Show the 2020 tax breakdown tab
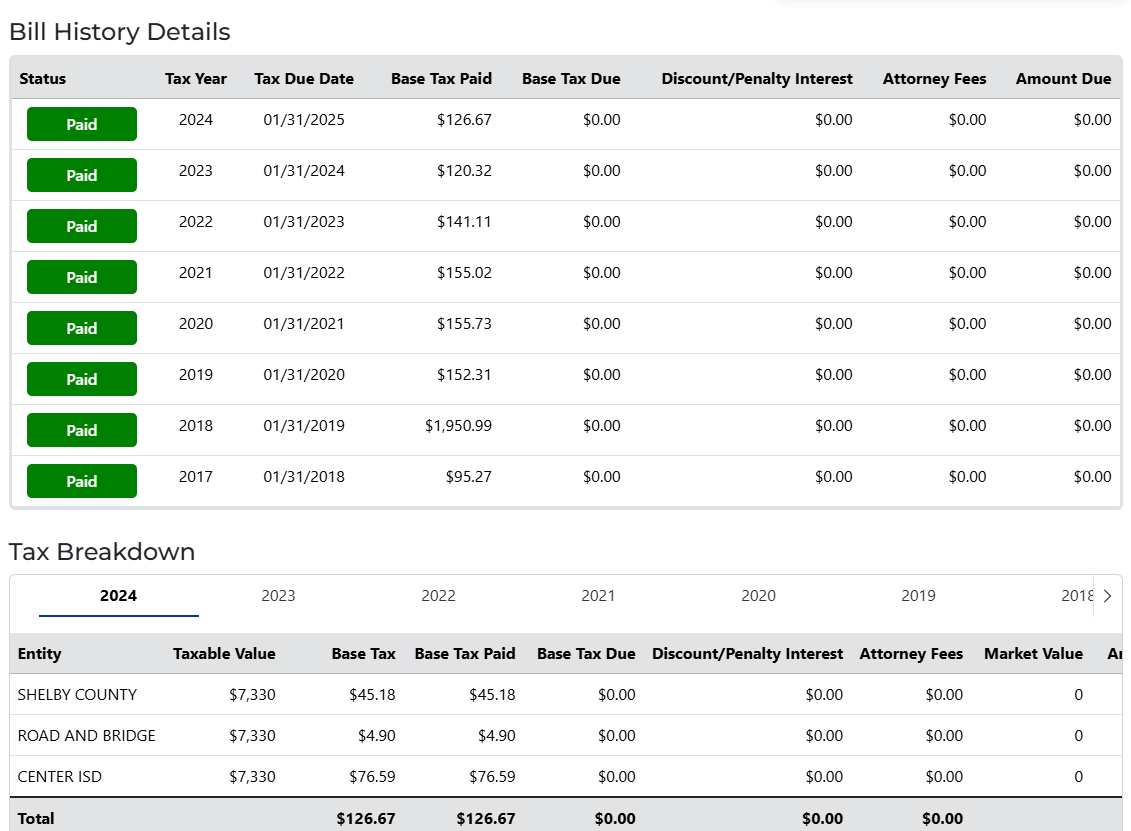 [758, 596]
